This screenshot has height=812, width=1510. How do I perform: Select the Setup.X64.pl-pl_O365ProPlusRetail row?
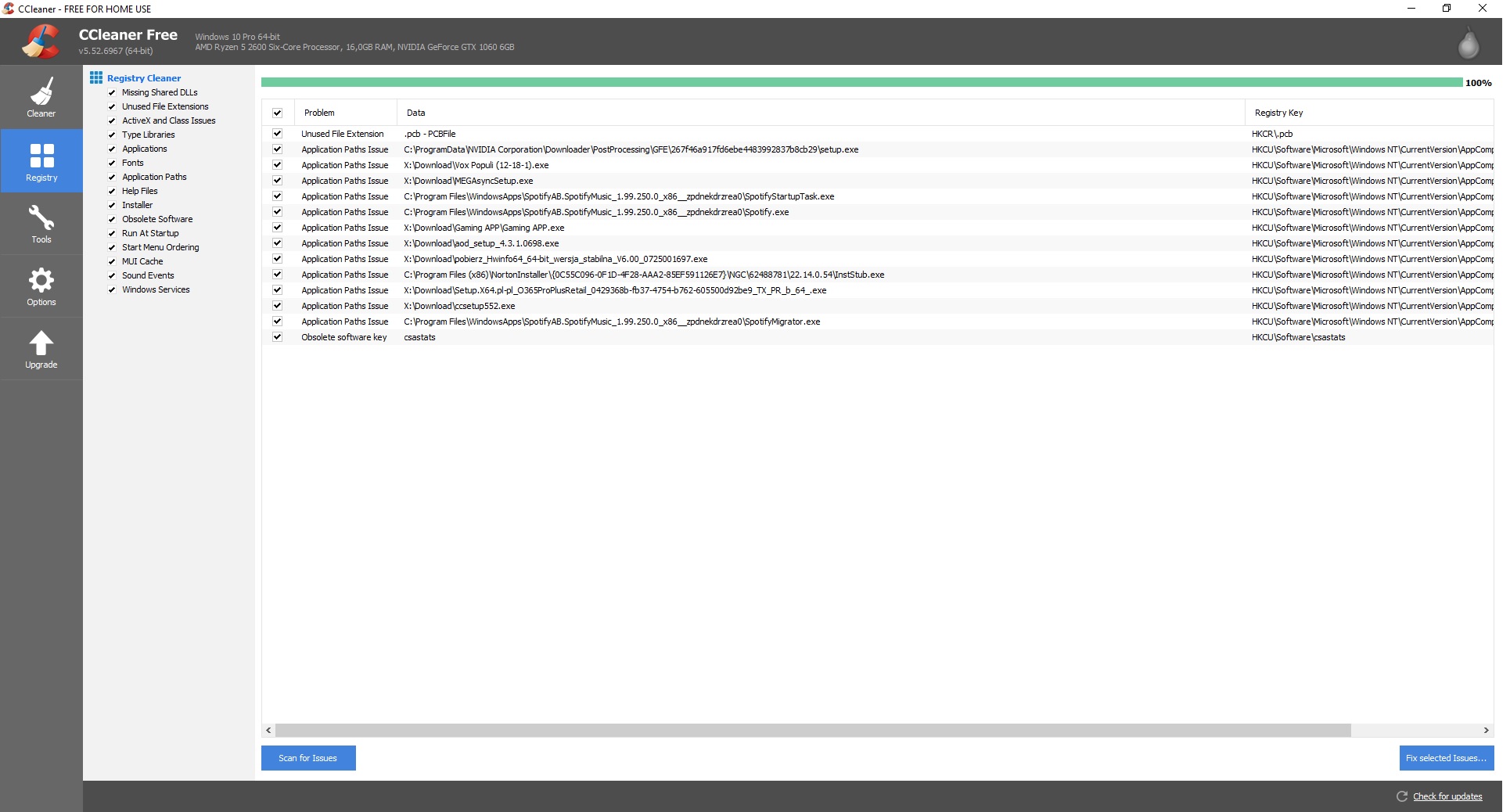coord(878,290)
